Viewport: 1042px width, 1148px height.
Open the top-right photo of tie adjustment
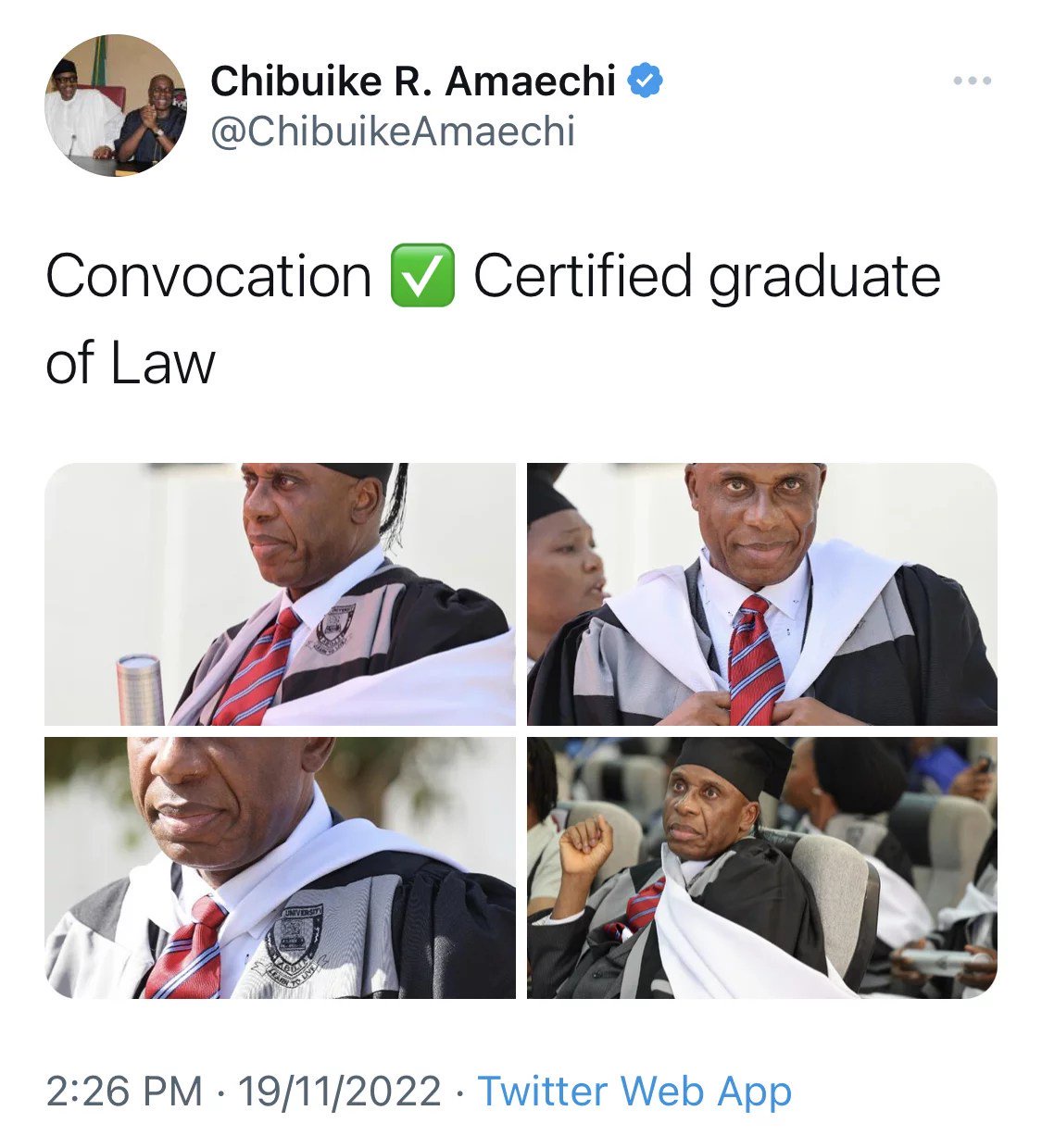tap(760, 593)
